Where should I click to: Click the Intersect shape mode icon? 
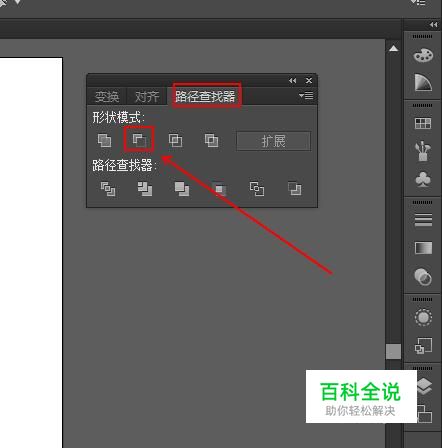(x=175, y=140)
